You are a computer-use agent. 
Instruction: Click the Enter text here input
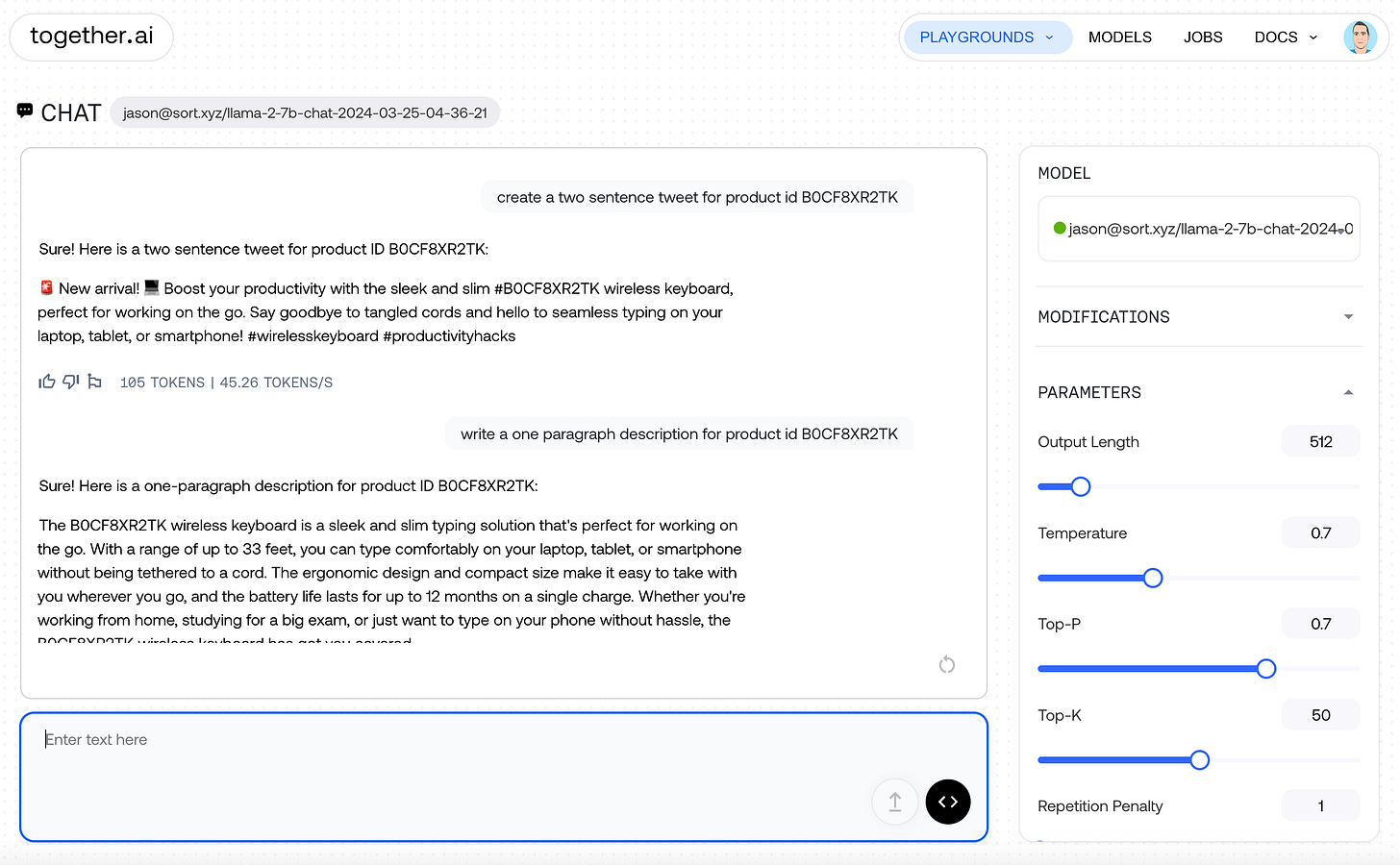tap(504, 777)
